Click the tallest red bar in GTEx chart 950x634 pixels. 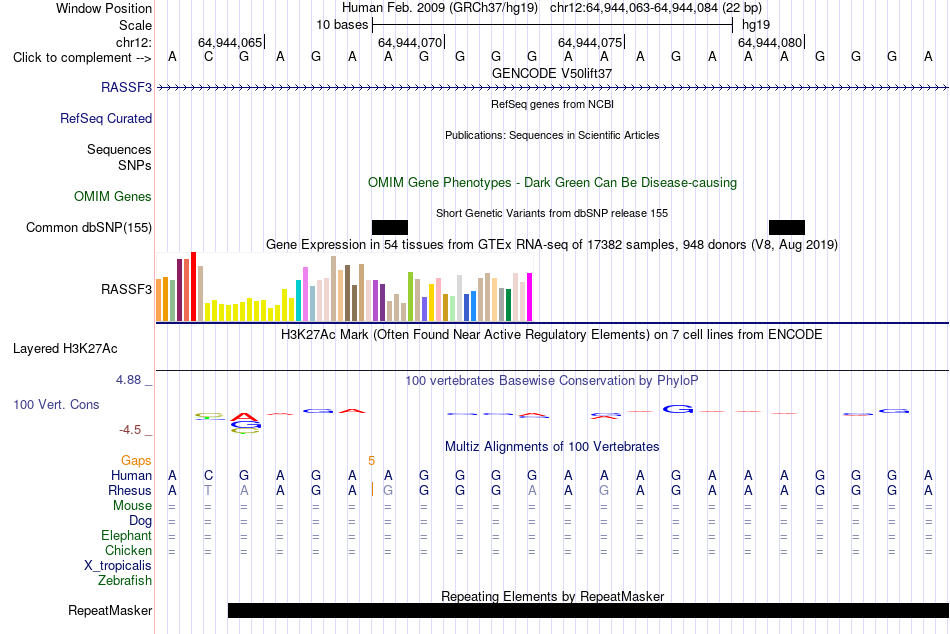(x=194, y=286)
